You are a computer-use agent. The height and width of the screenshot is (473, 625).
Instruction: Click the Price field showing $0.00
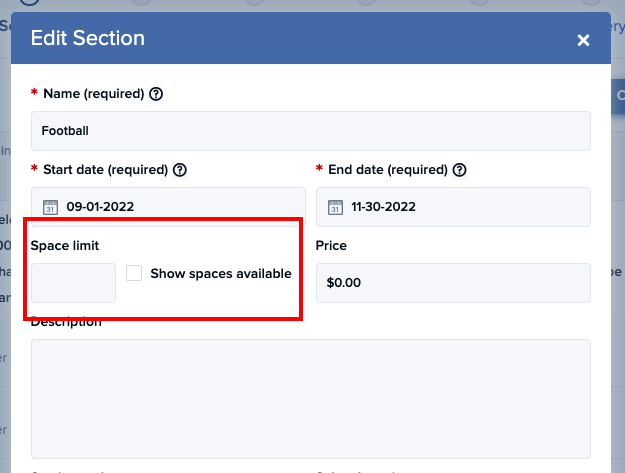[x=453, y=283]
